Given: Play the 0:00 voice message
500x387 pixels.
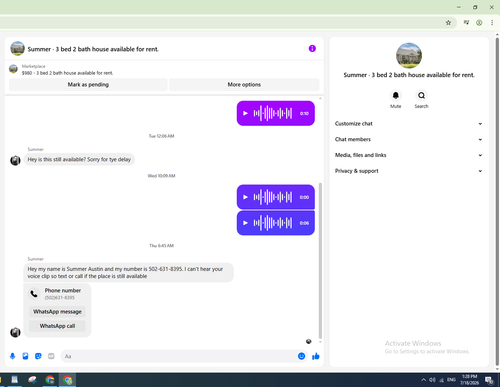Looking at the screenshot, I should pos(245,197).
